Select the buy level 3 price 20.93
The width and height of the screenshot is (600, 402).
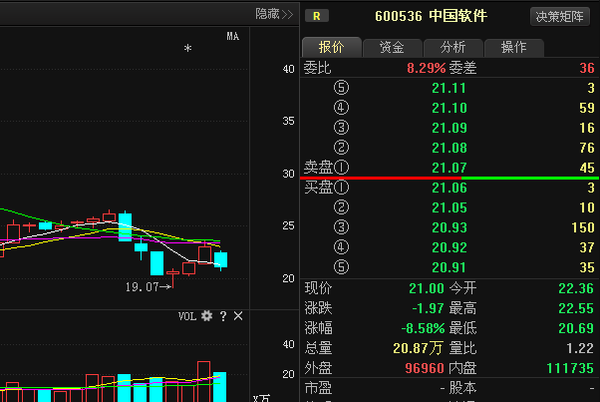(x=449, y=228)
